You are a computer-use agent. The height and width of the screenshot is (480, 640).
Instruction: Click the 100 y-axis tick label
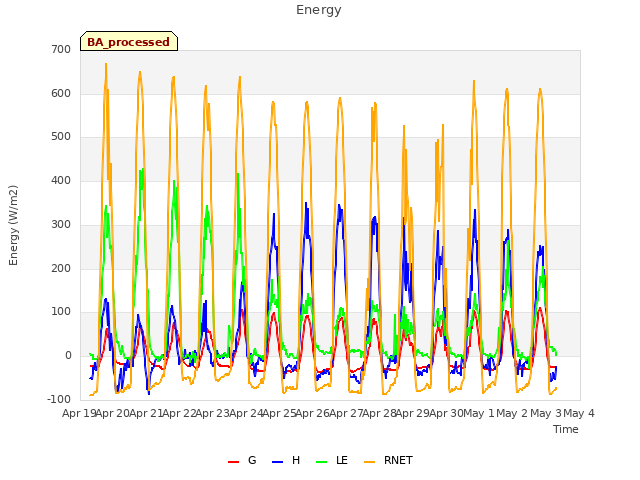(x=61, y=312)
